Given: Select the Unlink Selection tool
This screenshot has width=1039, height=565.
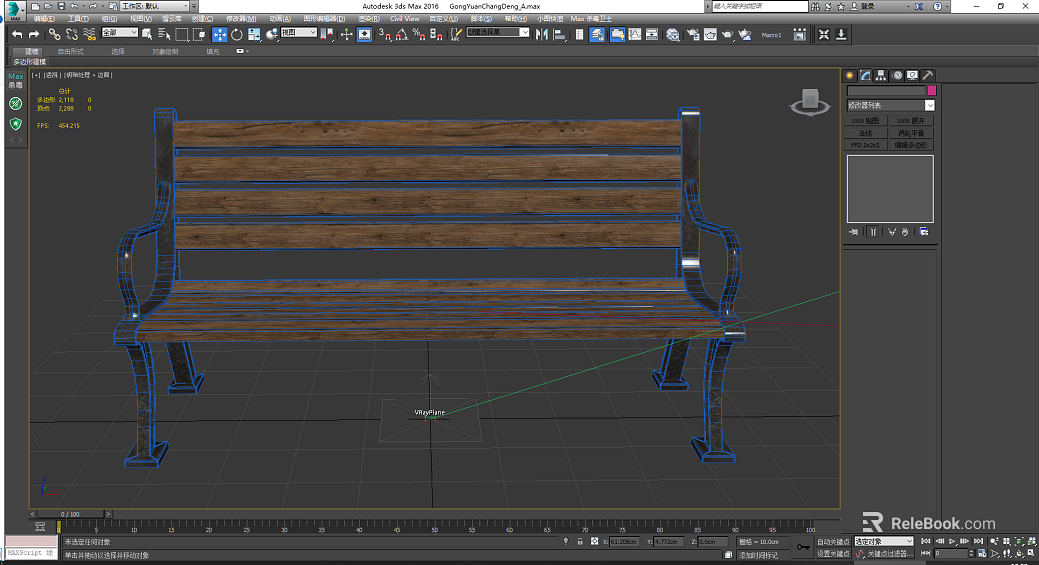Looking at the screenshot, I should point(72,34).
